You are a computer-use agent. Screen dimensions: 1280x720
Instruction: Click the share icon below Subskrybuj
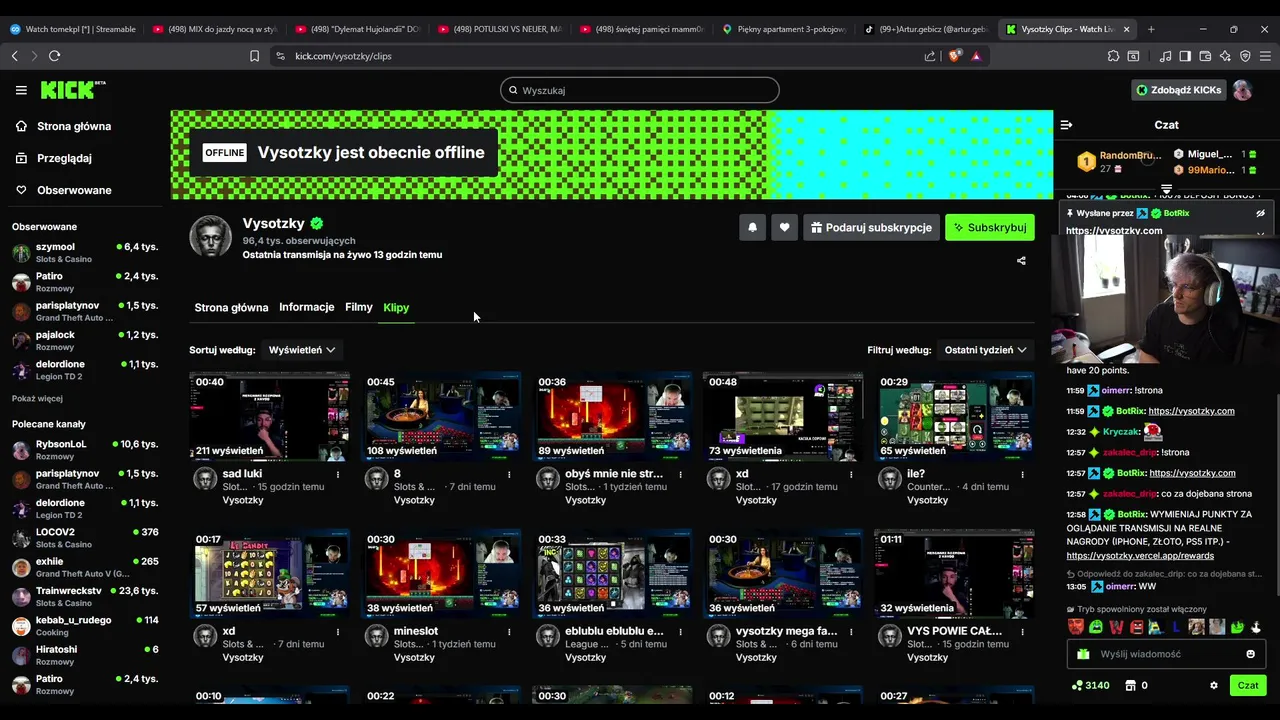point(1021,261)
